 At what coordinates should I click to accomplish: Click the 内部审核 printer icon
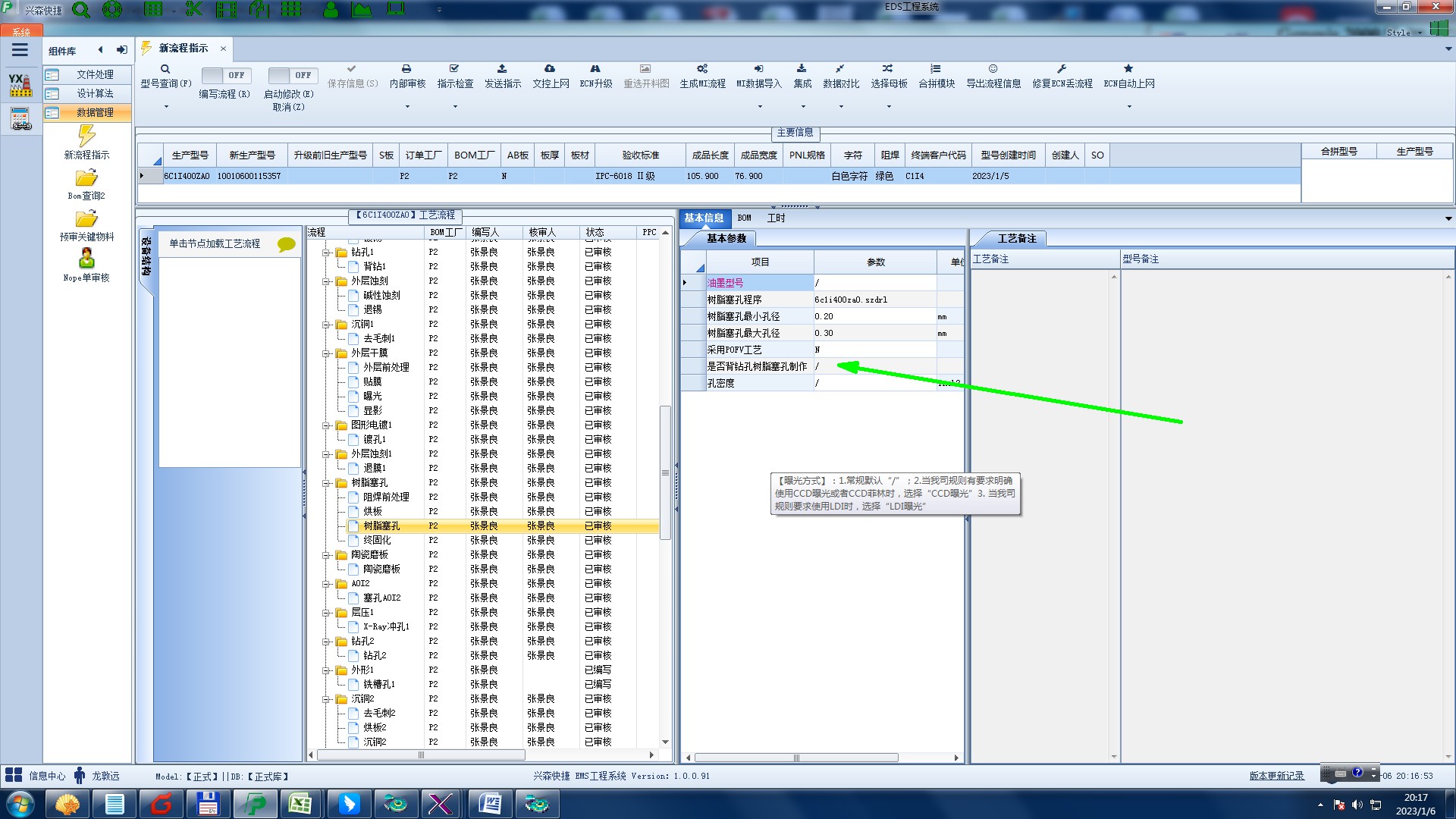[x=406, y=69]
